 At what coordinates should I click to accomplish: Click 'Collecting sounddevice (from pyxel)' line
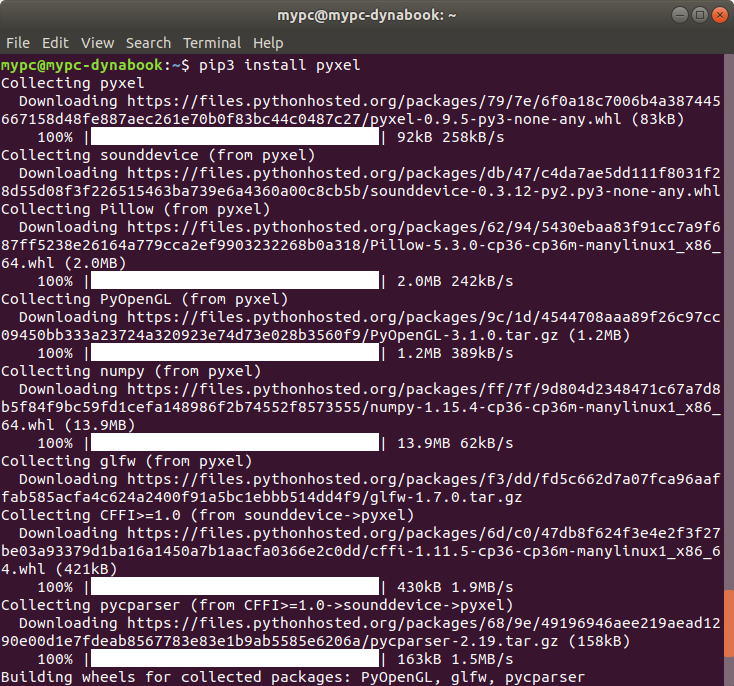pos(158,155)
